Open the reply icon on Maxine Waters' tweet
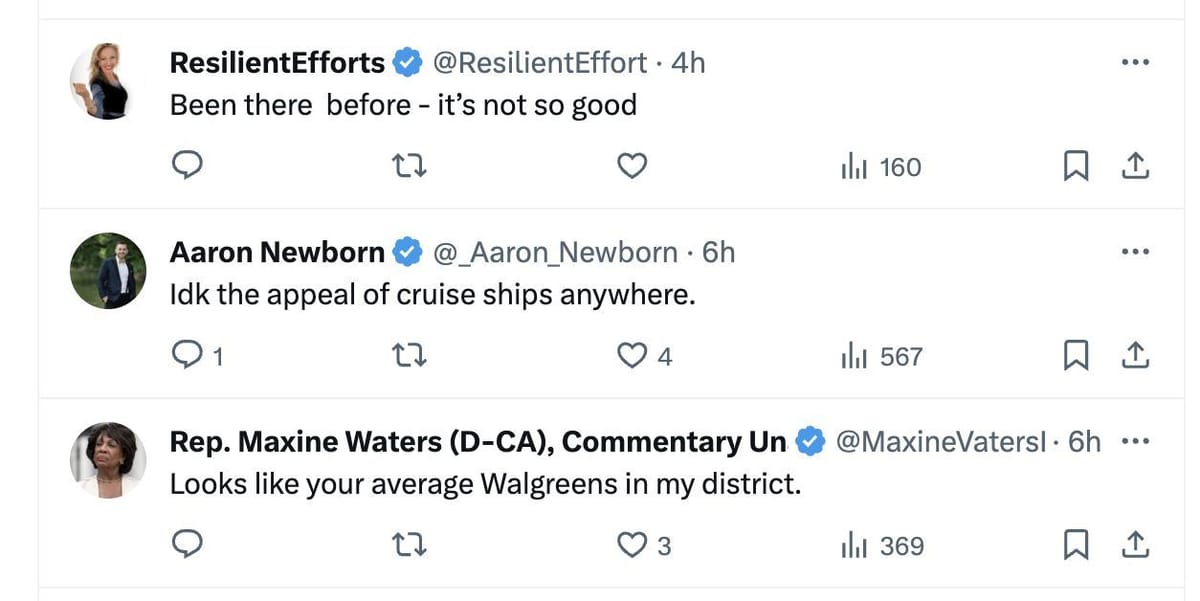The width and height of the screenshot is (1200, 601). click(x=187, y=545)
